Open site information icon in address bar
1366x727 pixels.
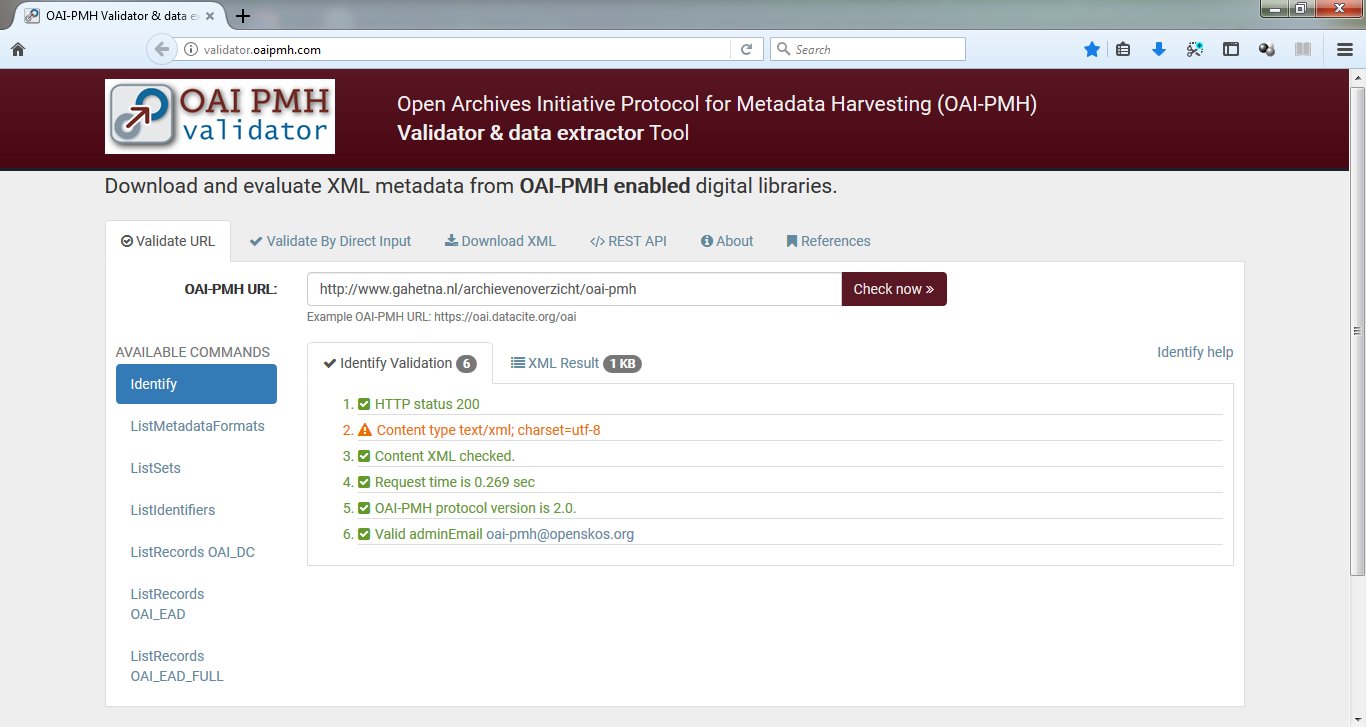(x=190, y=49)
